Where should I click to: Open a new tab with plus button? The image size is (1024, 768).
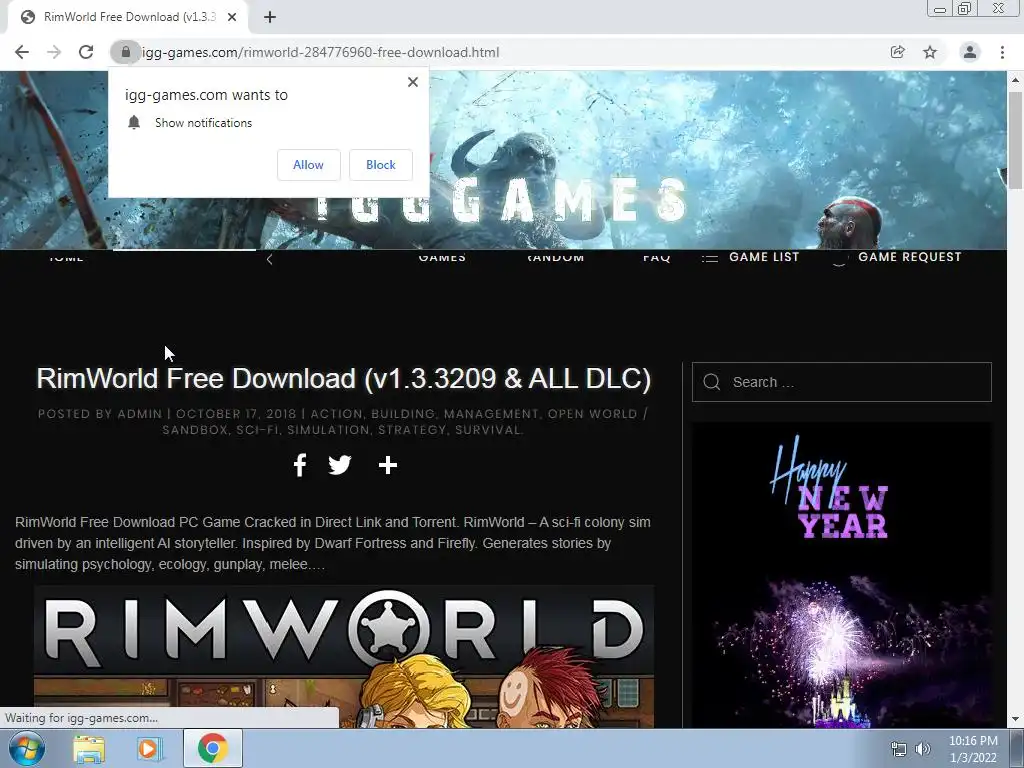(x=270, y=17)
